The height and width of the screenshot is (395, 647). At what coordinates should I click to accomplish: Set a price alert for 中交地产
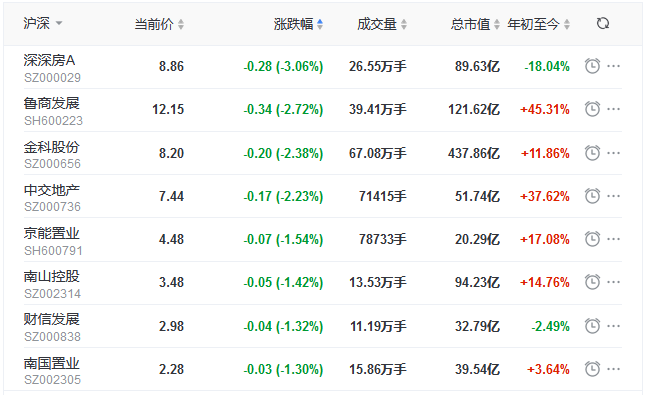593,196
